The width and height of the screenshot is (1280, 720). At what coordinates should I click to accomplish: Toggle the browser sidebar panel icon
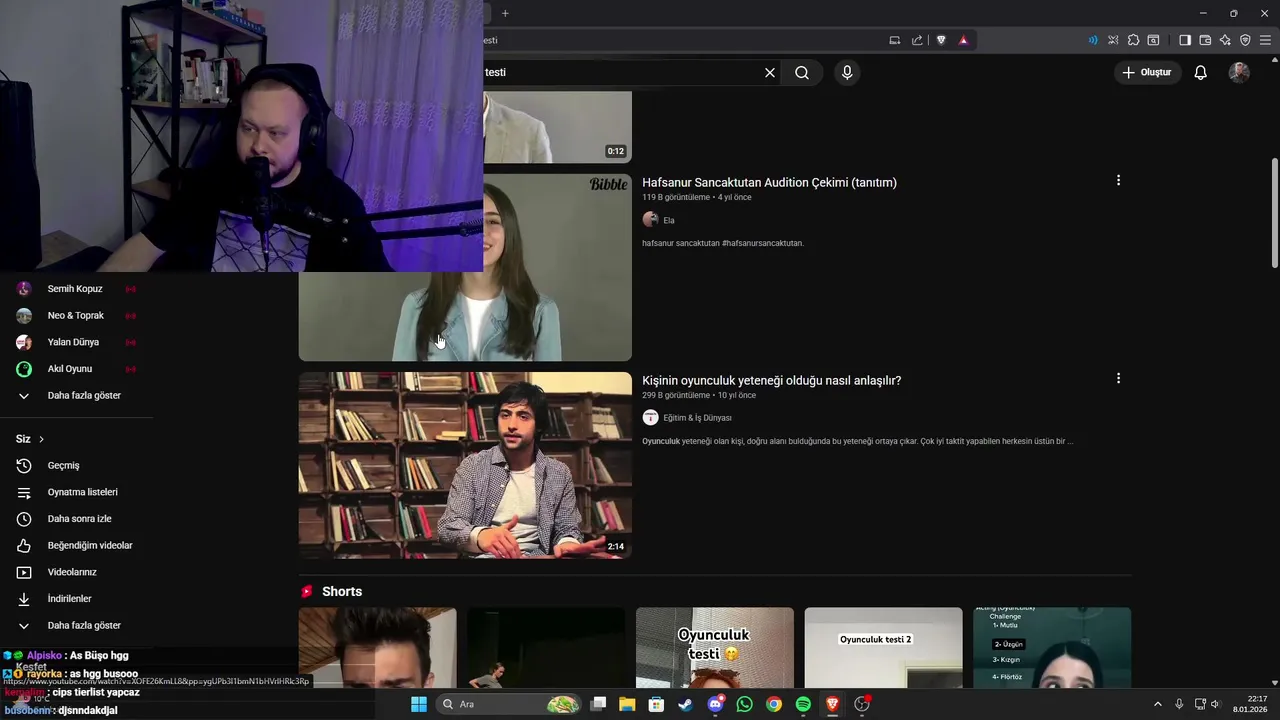pos(1185,40)
